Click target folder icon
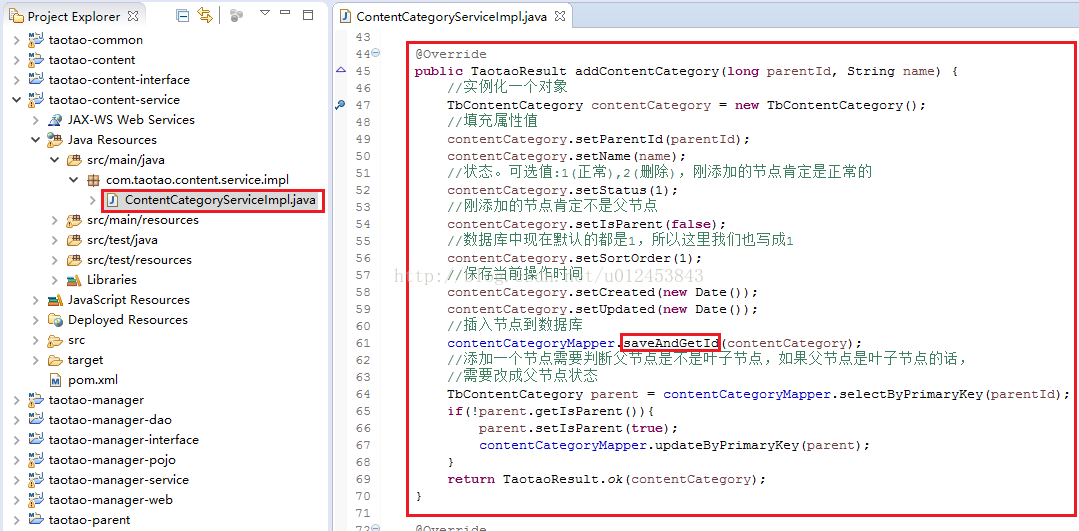The width and height of the screenshot is (1079, 531). pos(55,360)
